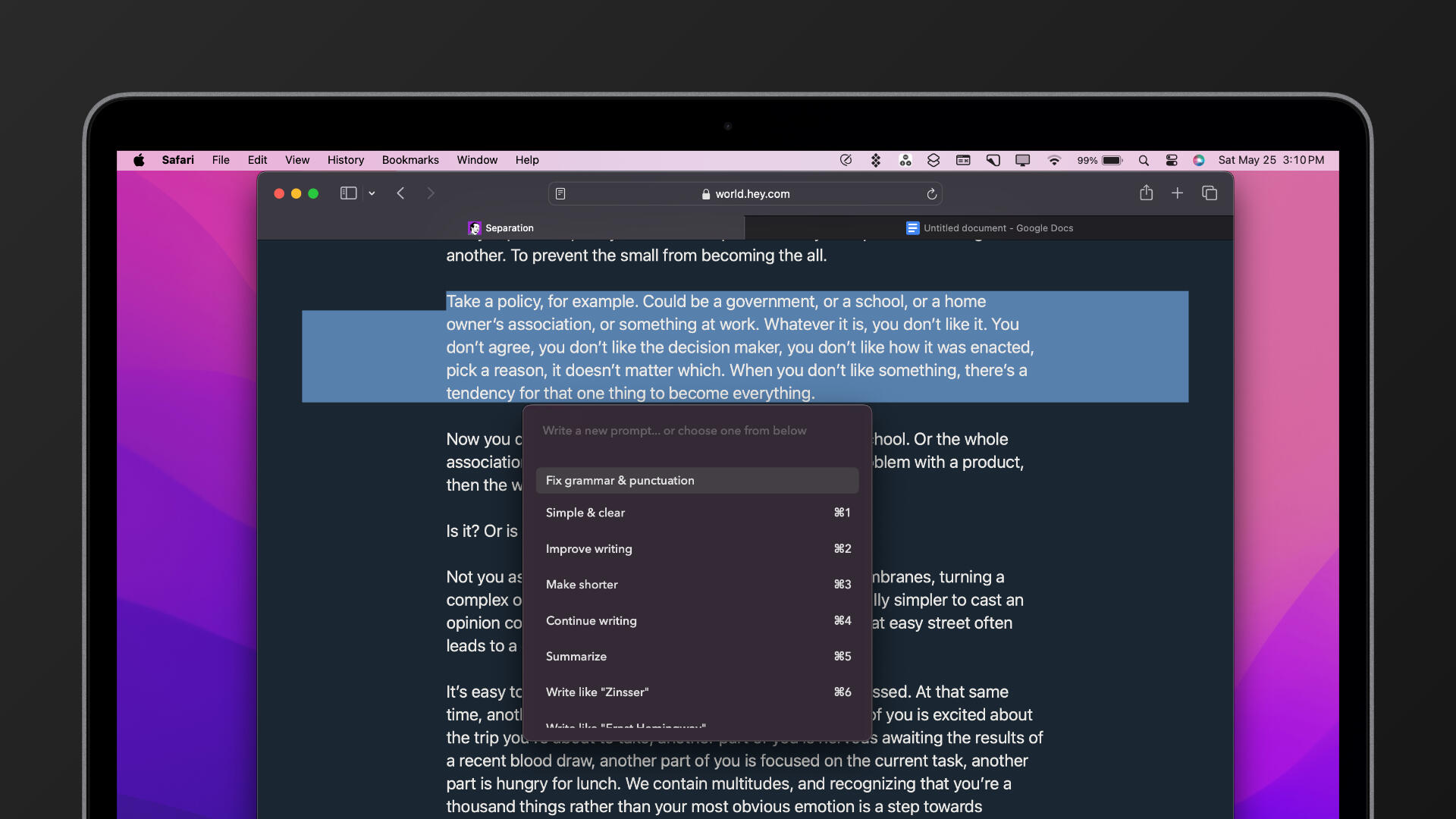Reload the page with refresh icon
1456x819 pixels.
(x=931, y=194)
